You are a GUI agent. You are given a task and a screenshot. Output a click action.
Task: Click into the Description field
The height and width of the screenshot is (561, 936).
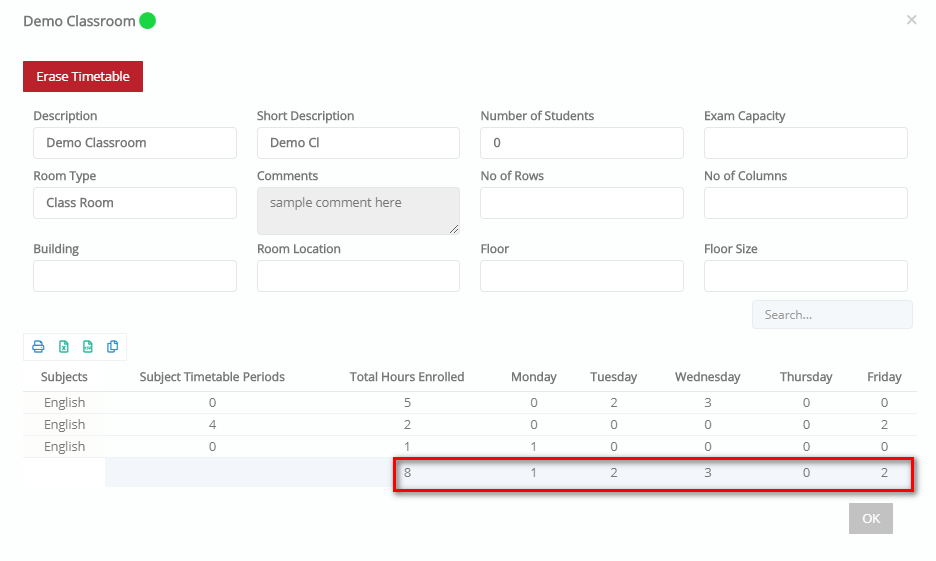pyautogui.click(x=135, y=143)
